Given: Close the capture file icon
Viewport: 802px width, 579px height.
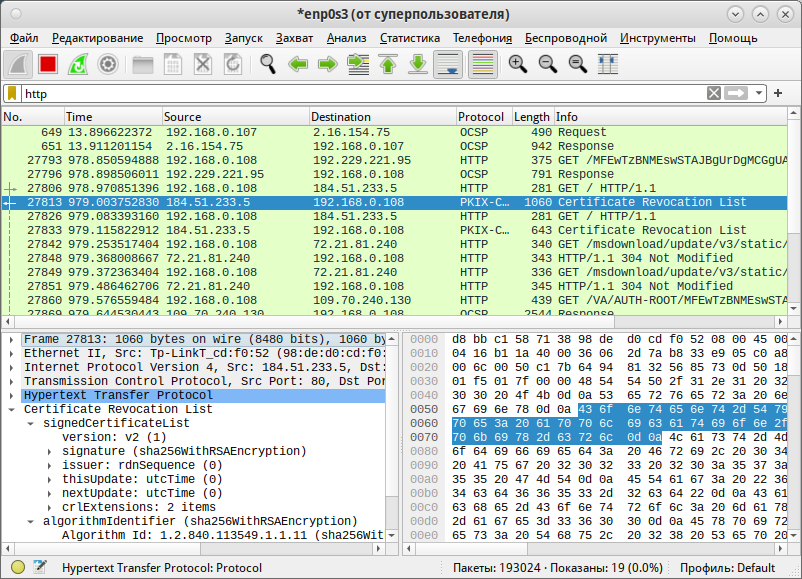Looking at the screenshot, I should click(203, 64).
